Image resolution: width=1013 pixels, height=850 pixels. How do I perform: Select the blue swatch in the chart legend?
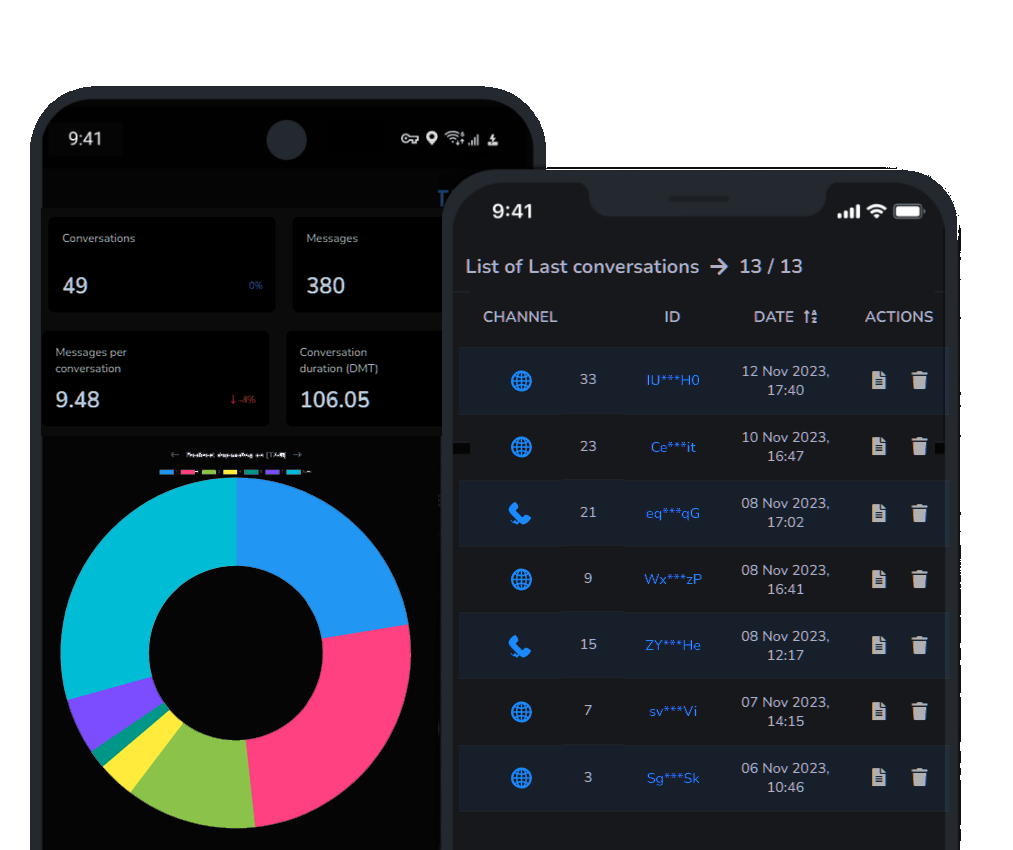click(x=168, y=472)
